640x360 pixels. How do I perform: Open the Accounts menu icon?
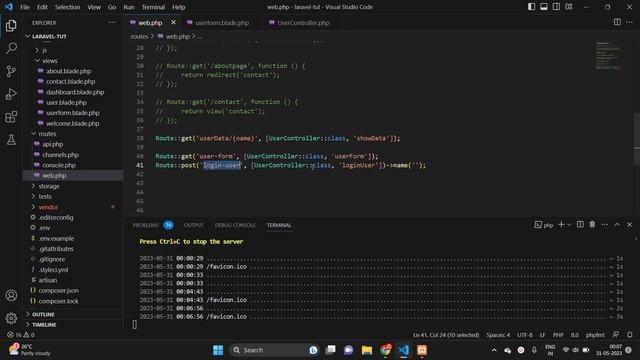coord(11,295)
